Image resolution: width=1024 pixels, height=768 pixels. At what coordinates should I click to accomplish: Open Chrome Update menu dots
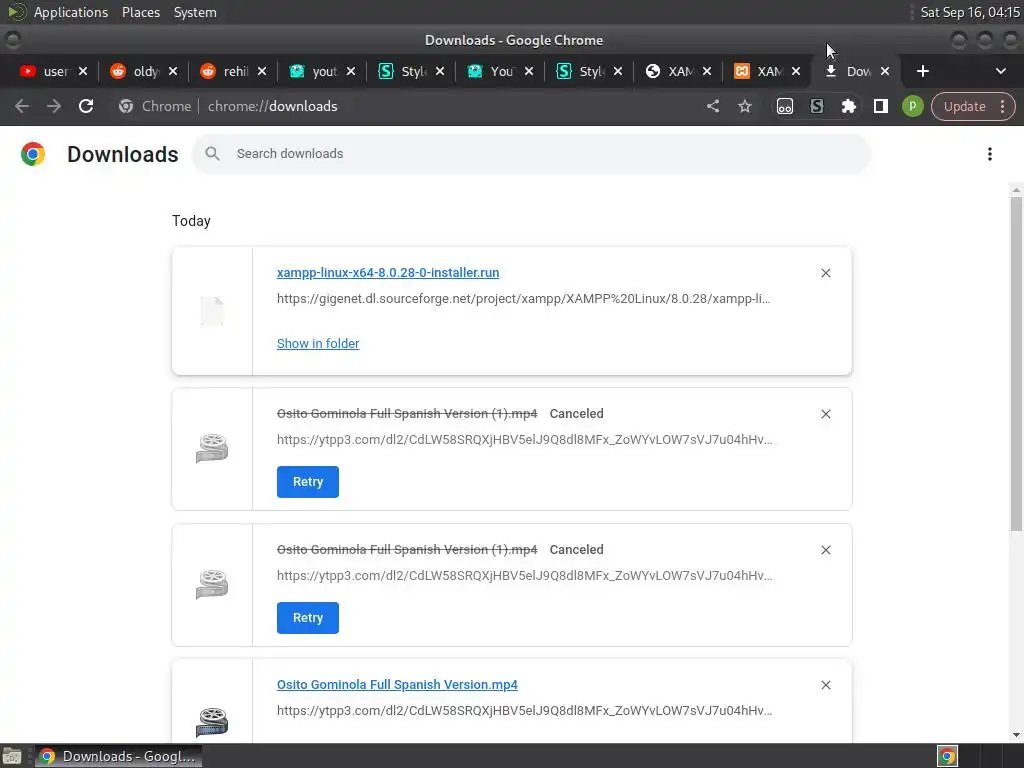tap(1002, 106)
